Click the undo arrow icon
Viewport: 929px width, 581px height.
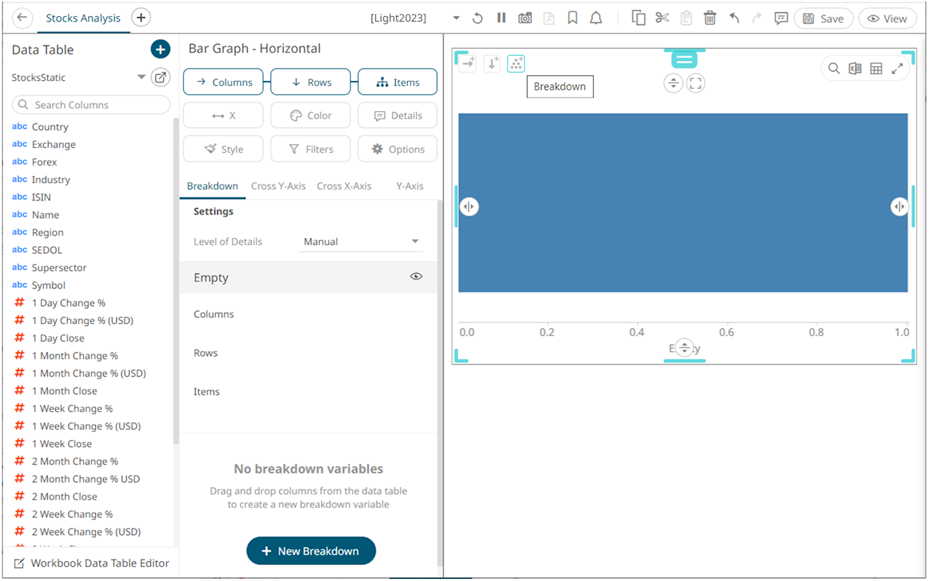tap(734, 18)
